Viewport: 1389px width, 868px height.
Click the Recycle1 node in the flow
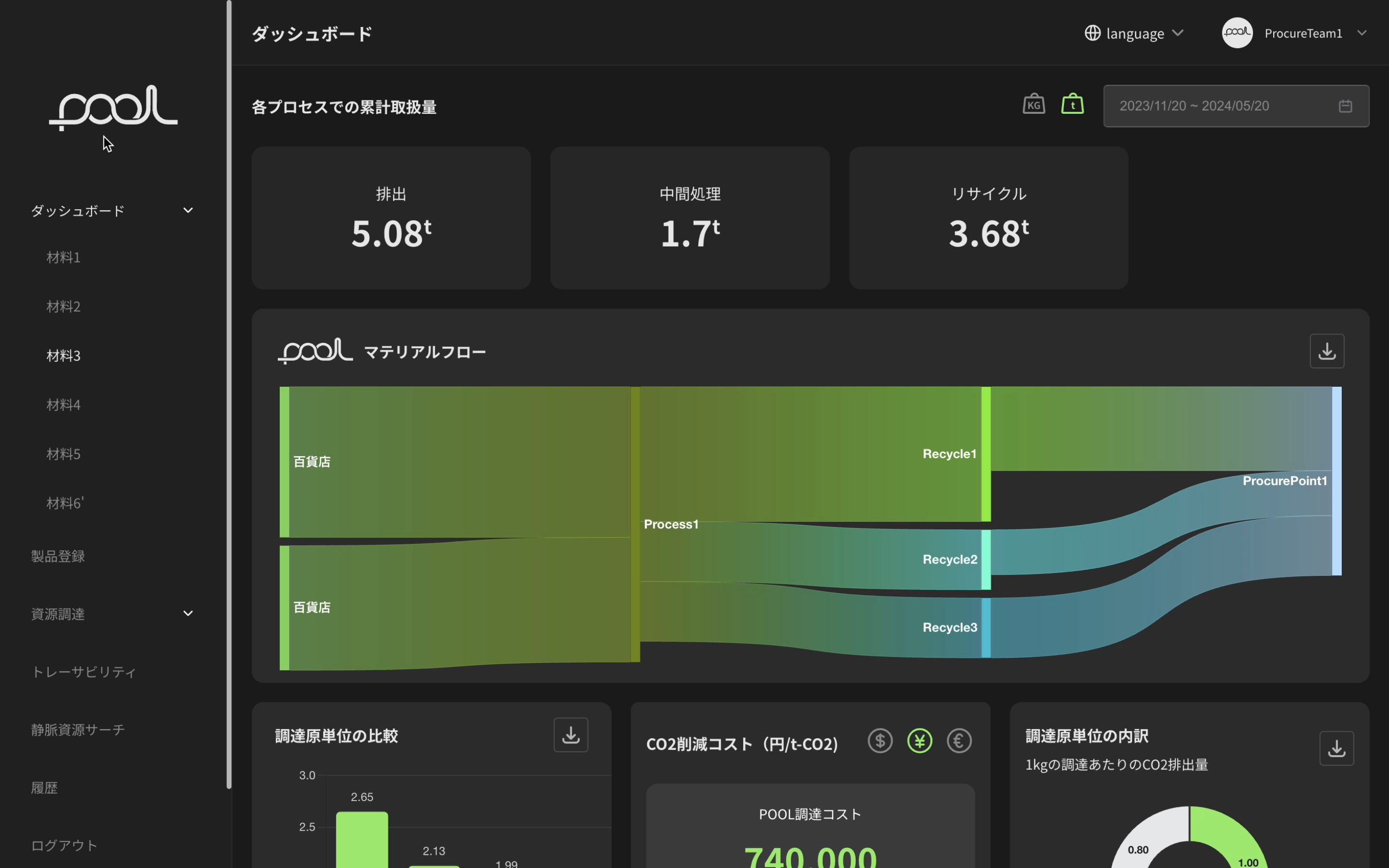[x=986, y=454]
